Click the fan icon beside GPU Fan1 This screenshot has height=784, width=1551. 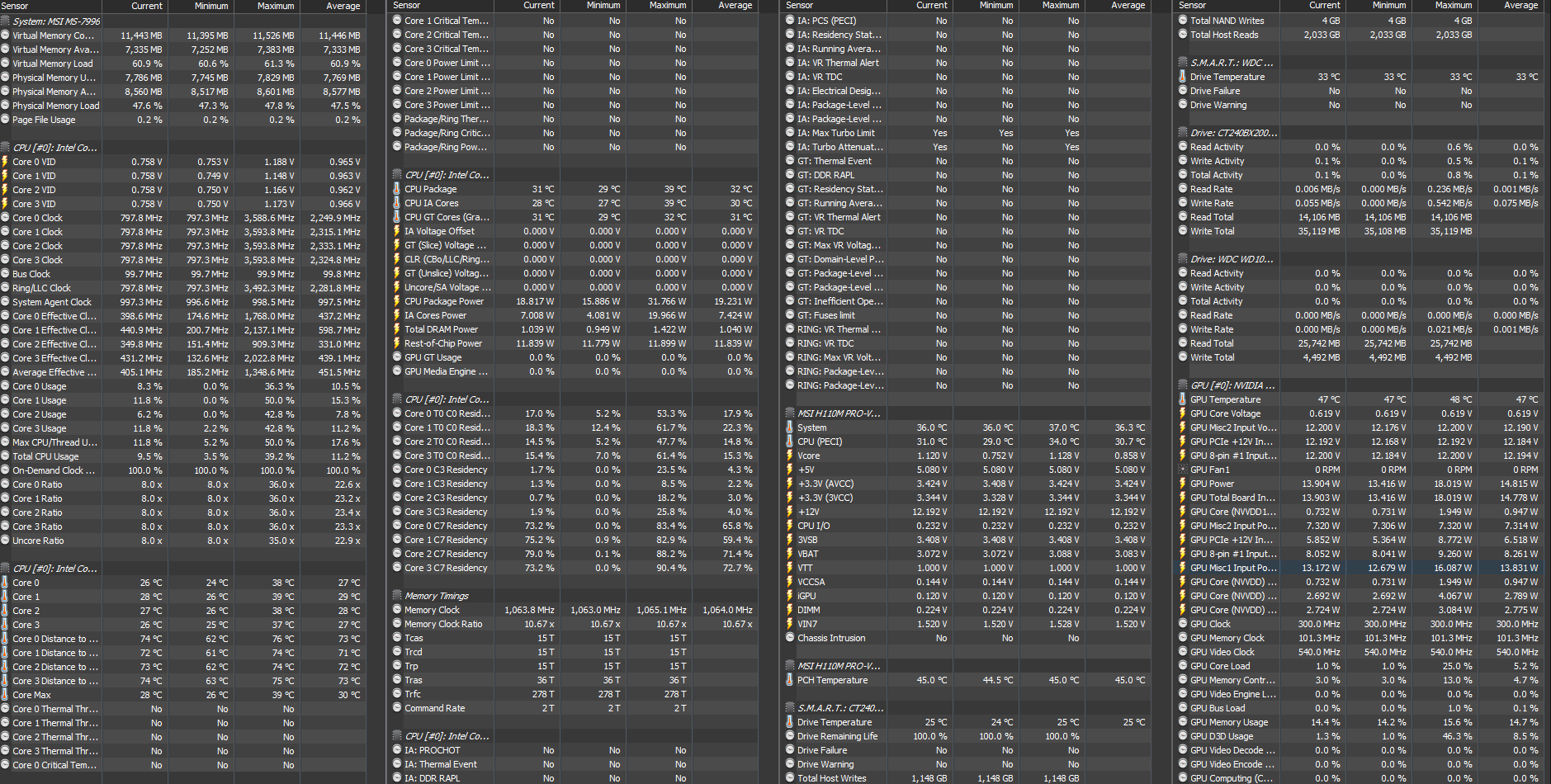click(x=1183, y=470)
